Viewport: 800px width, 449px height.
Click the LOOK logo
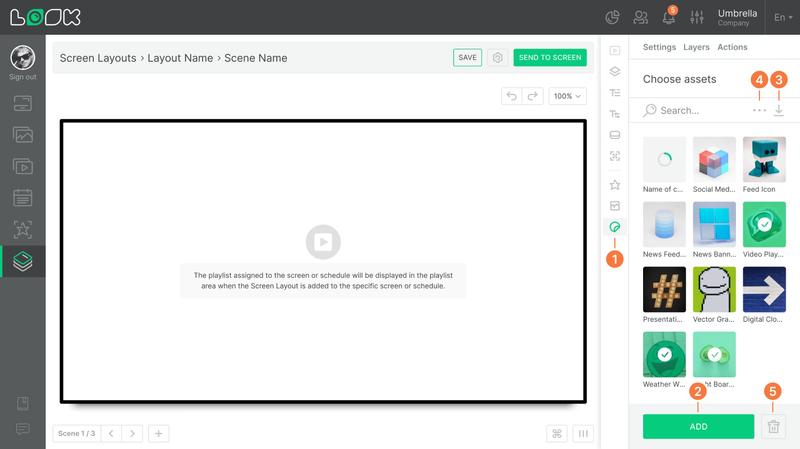pos(45,17)
